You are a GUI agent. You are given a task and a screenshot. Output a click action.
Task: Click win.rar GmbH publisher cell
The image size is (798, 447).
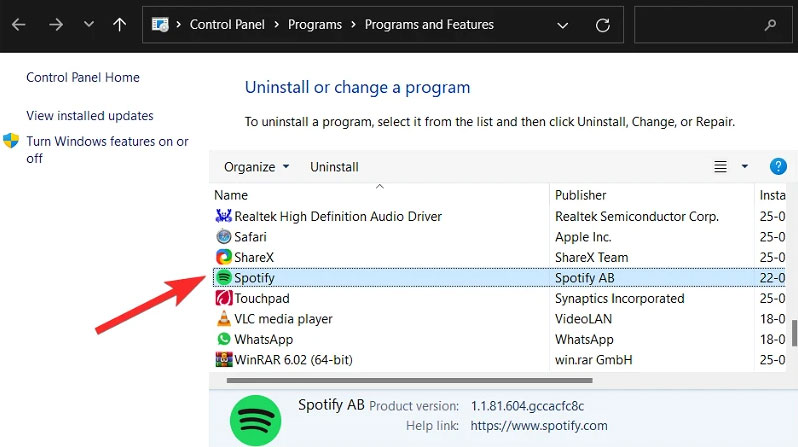593,359
